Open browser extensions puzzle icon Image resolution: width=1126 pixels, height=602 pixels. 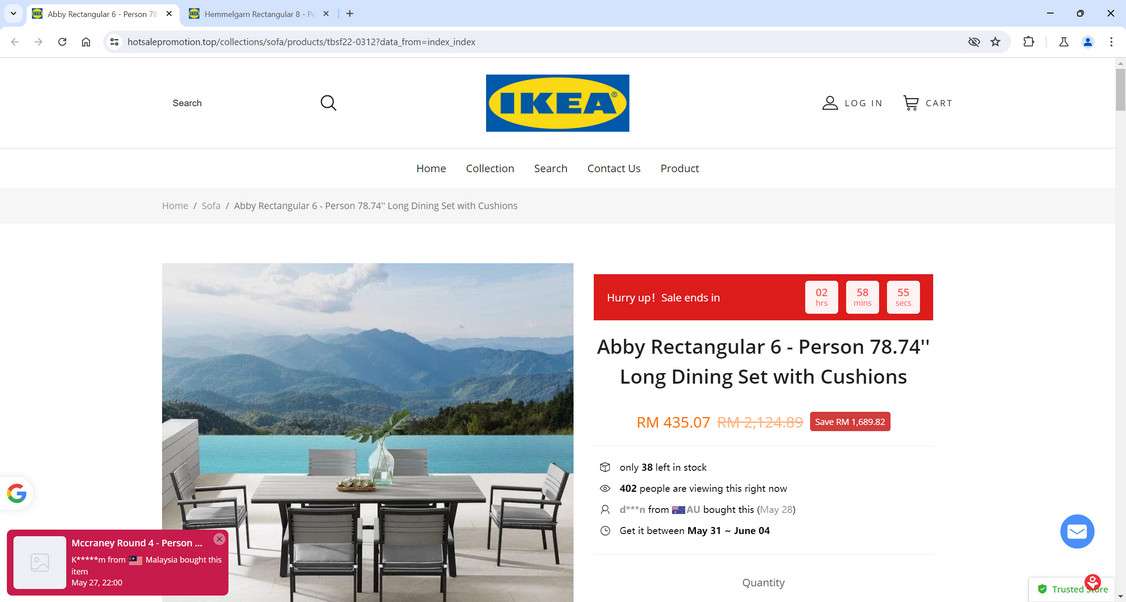1028,42
